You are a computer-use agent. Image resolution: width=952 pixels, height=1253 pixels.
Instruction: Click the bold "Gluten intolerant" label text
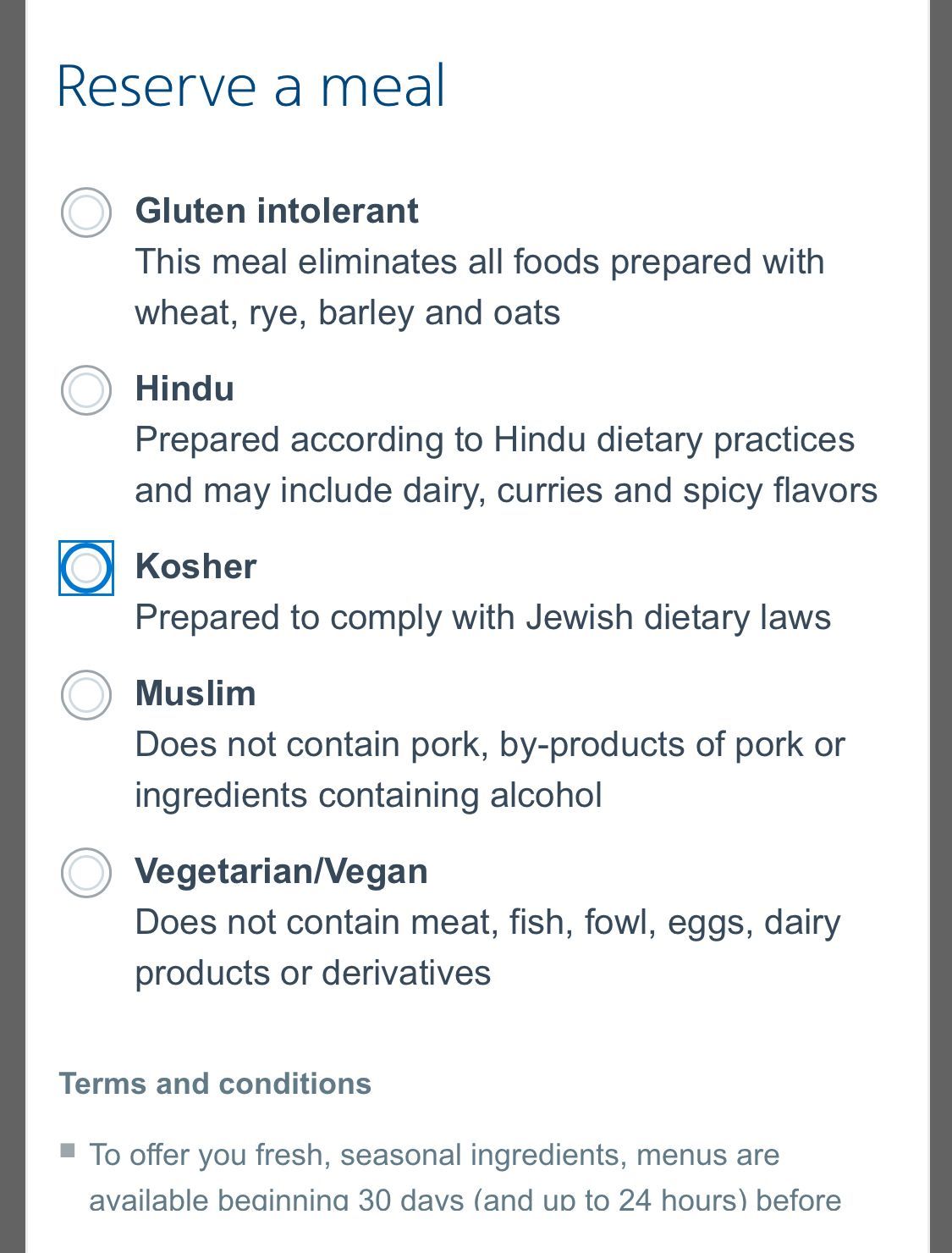click(x=277, y=211)
